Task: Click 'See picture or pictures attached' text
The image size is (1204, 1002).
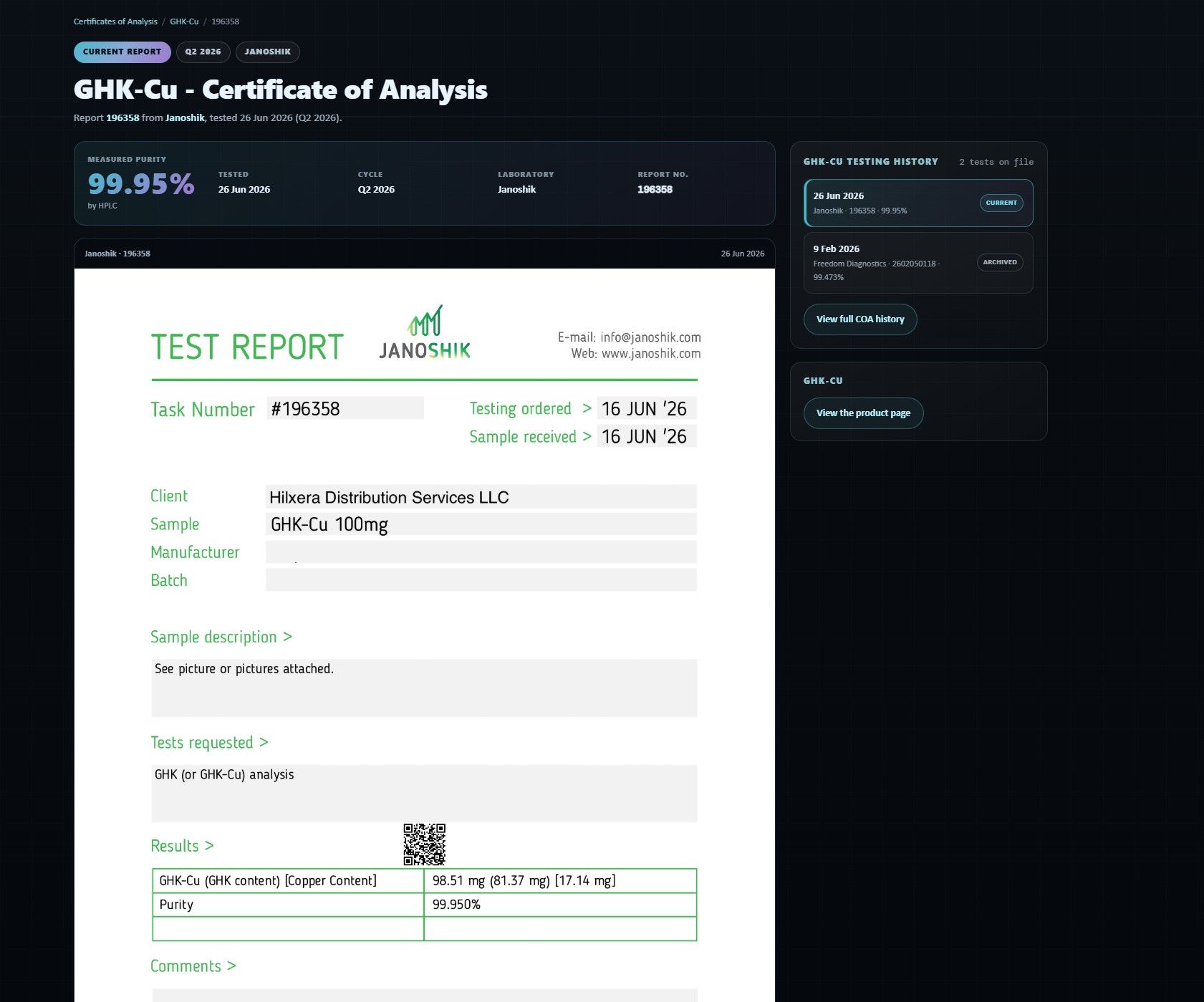Action: click(x=244, y=669)
